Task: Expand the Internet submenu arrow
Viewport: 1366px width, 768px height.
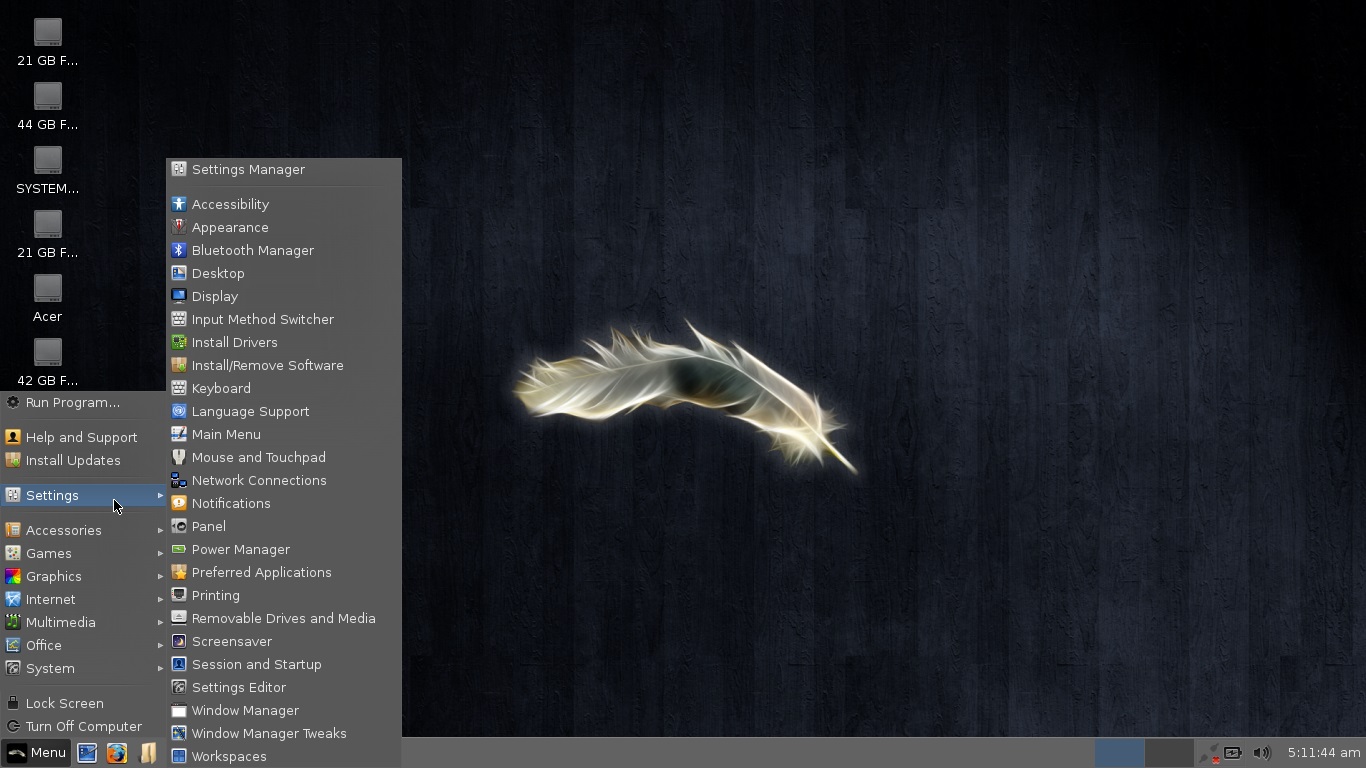Action: (160, 599)
